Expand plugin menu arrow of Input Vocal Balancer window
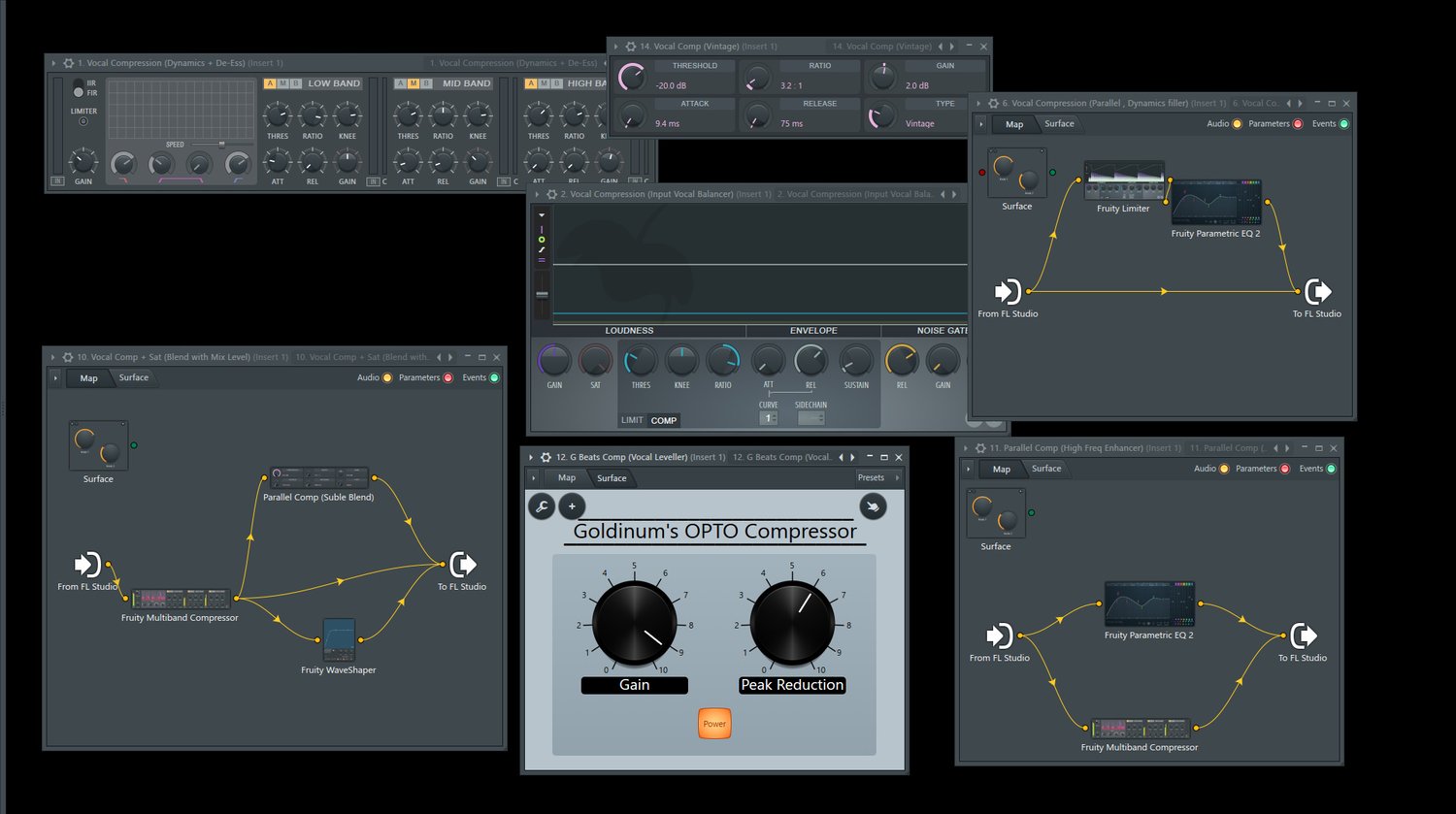Screen dimensions: 1456x814 [x=537, y=194]
